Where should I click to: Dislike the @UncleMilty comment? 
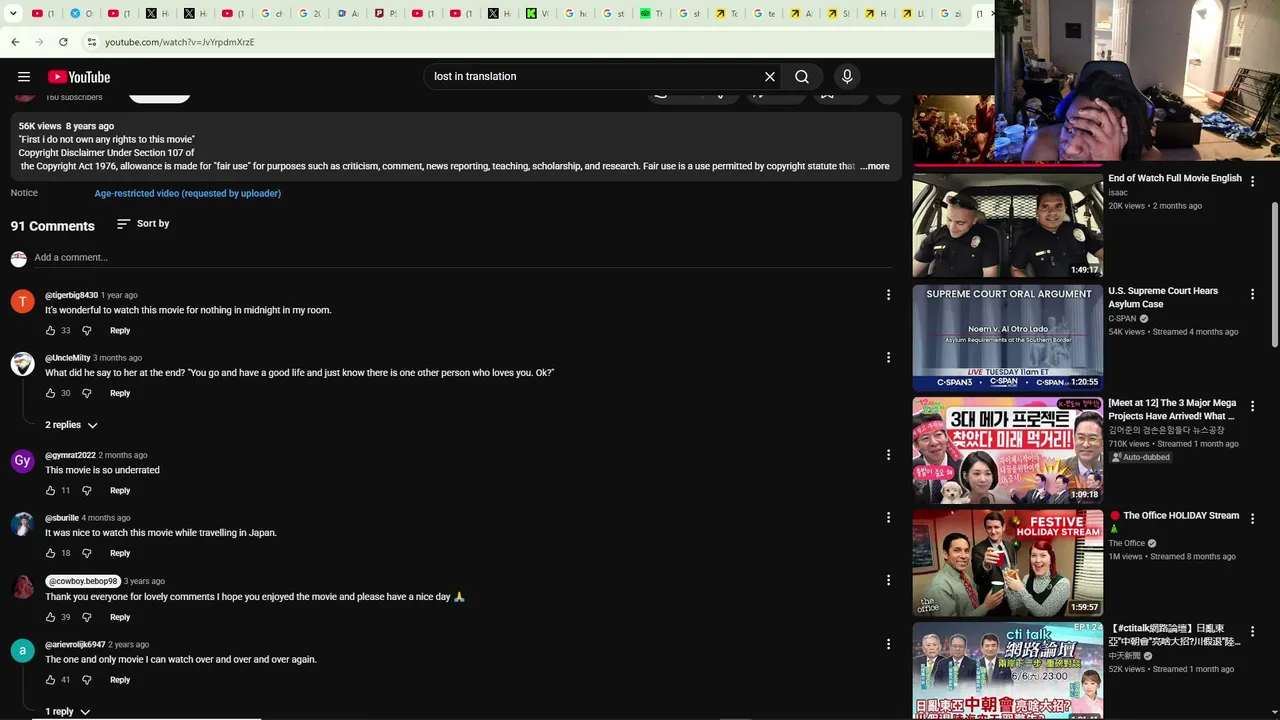87,394
